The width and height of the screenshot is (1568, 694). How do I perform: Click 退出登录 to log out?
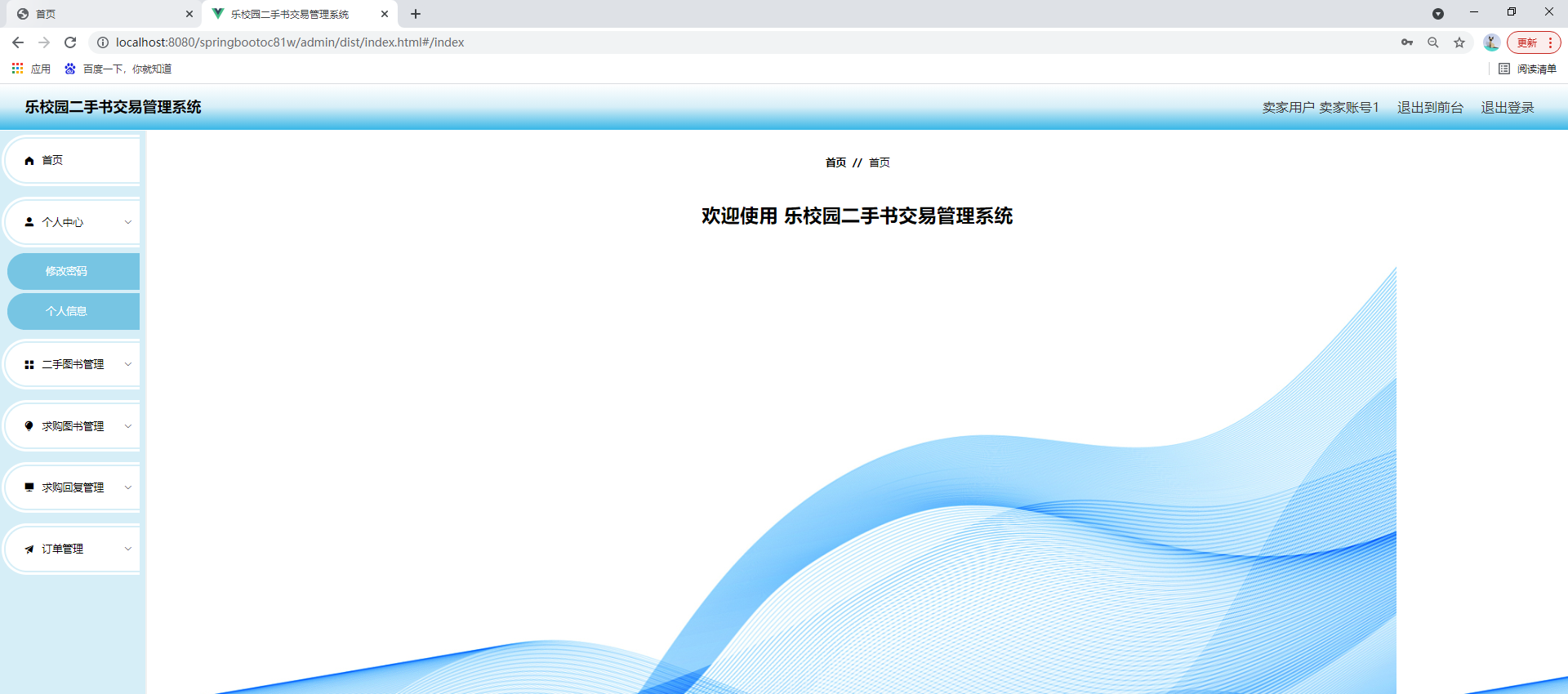coord(1508,108)
